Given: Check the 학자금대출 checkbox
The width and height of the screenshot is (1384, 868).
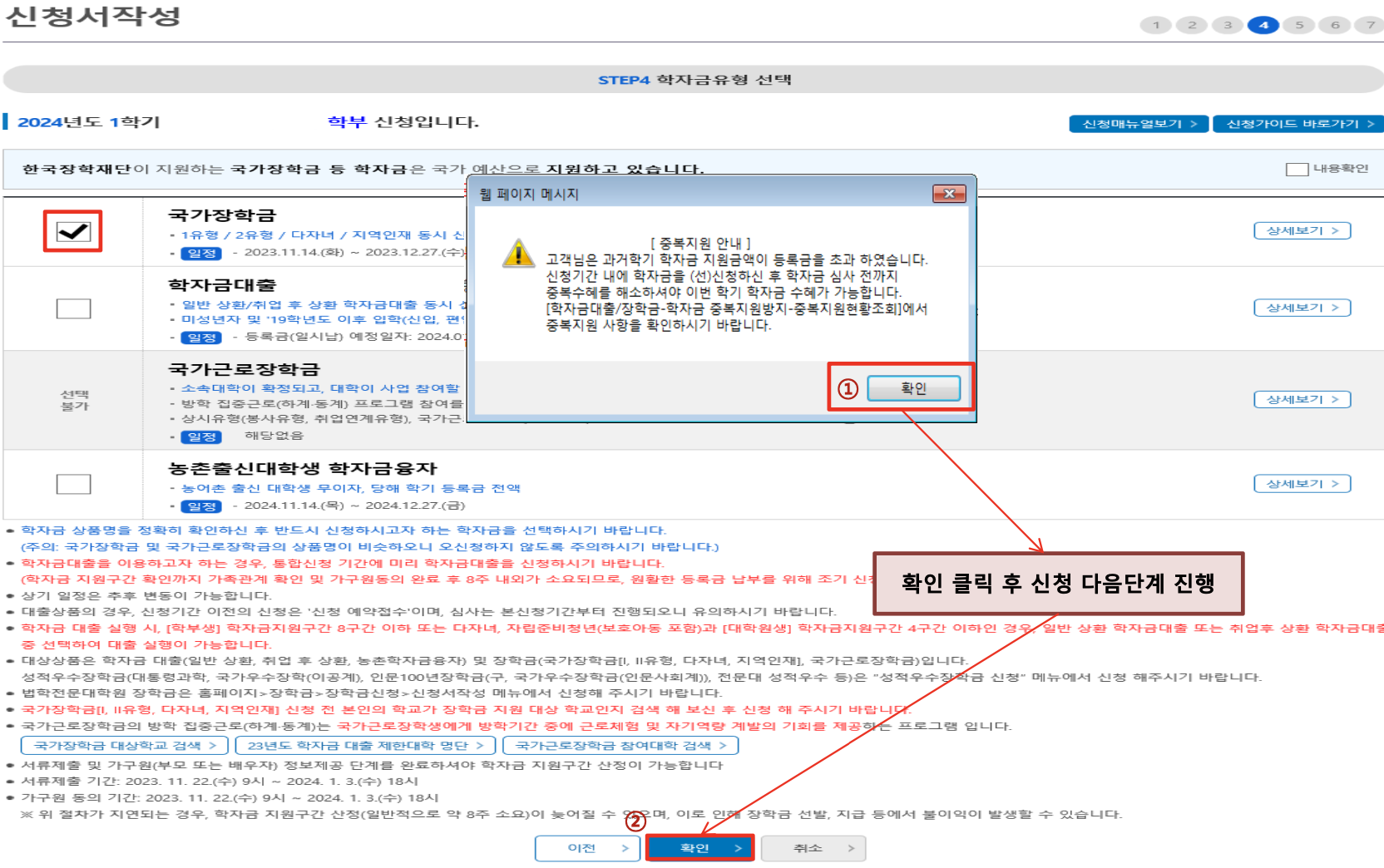Looking at the screenshot, I should tap(73, 308).
